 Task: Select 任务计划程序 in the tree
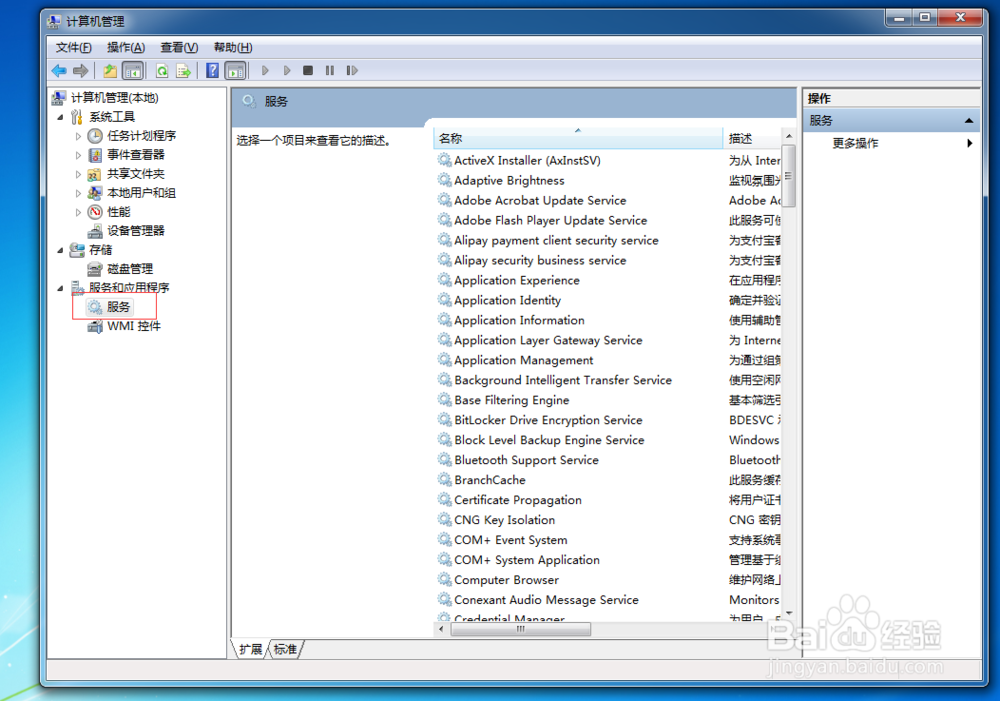(x=142, y=136)
